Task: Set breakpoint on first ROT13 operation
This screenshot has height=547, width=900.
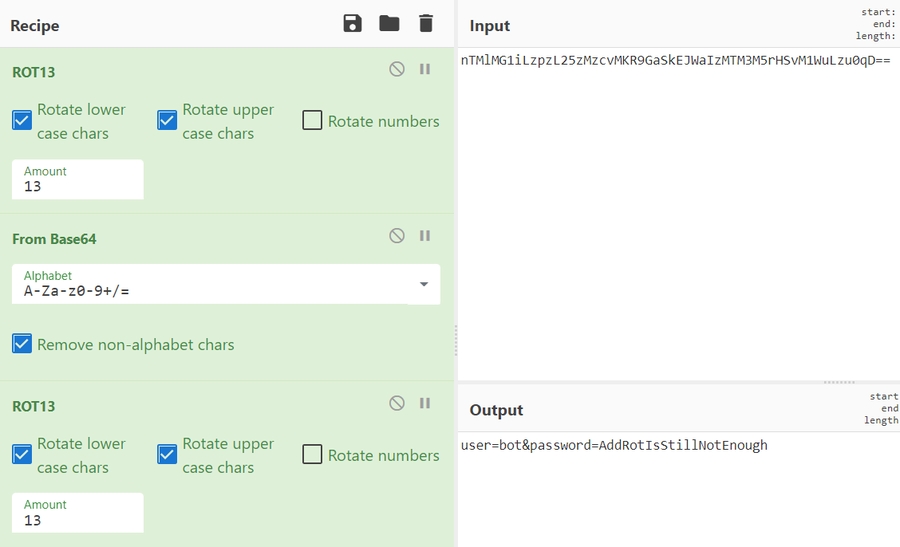Action: [425, 69]
